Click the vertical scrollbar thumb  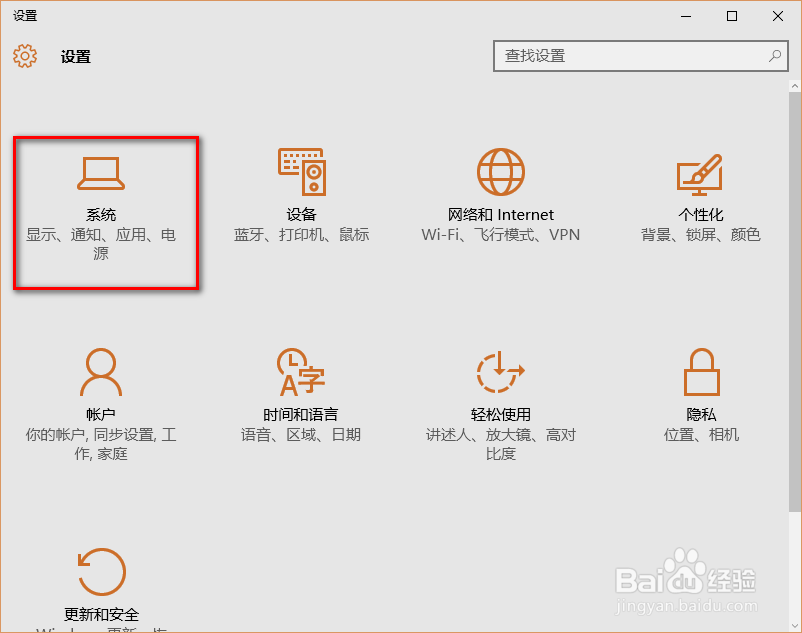(x=795, y=302)
